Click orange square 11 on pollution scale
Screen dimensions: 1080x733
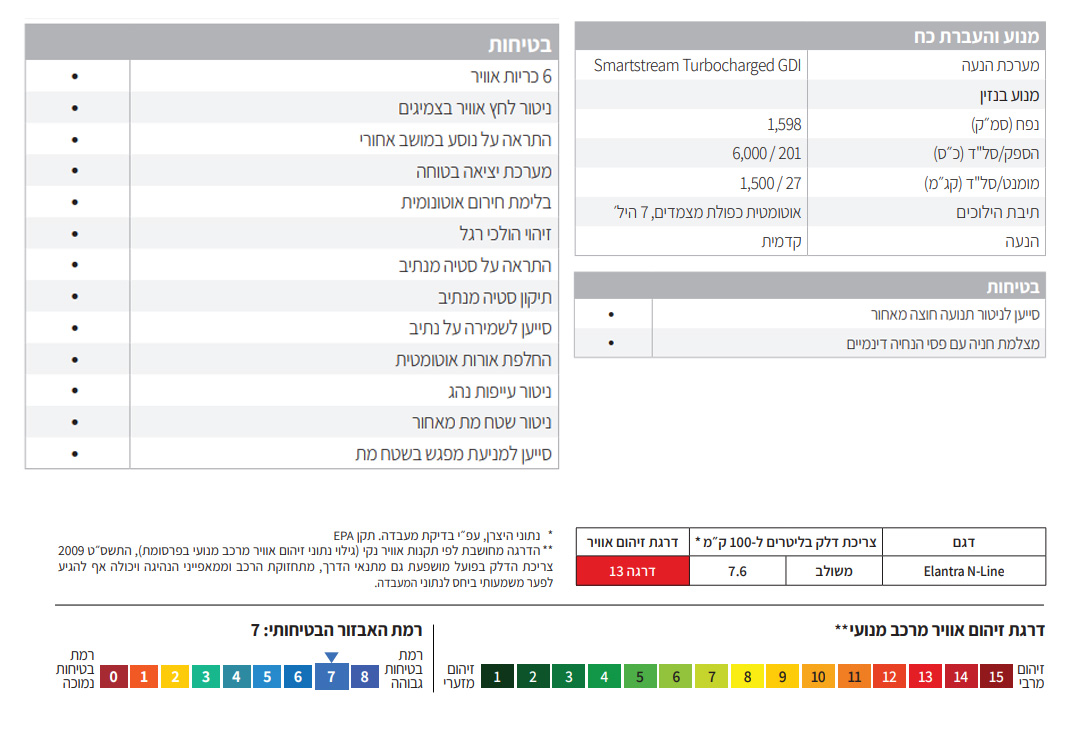point(854,677)
